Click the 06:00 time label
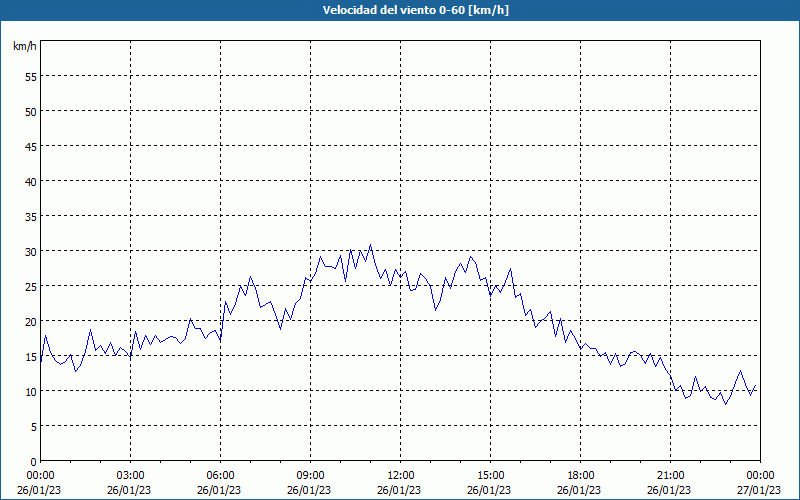Screen dimensions: 800x500 click(x=220, y=476)
